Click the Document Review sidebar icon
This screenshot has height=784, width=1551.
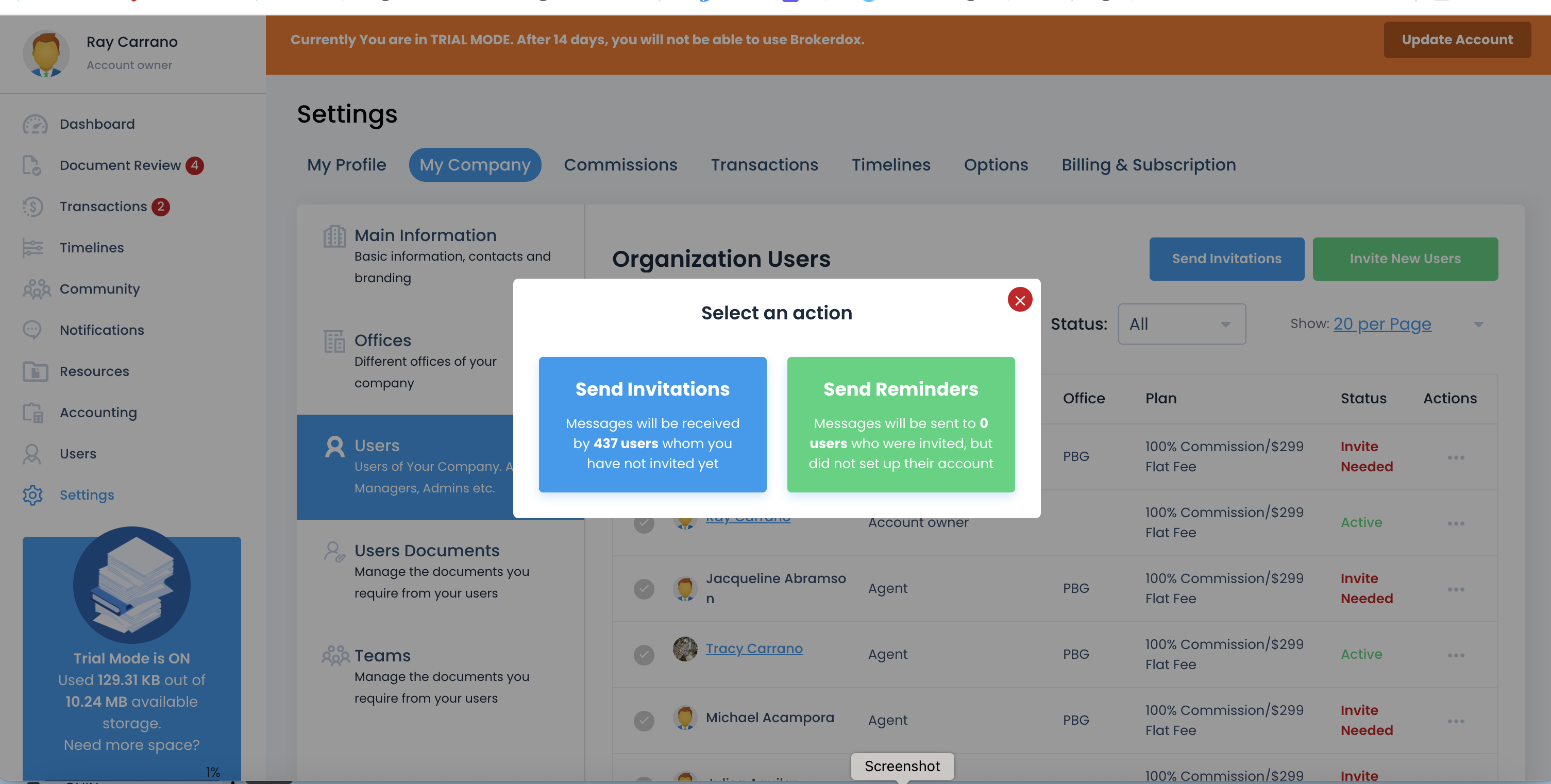coord(31,165)
